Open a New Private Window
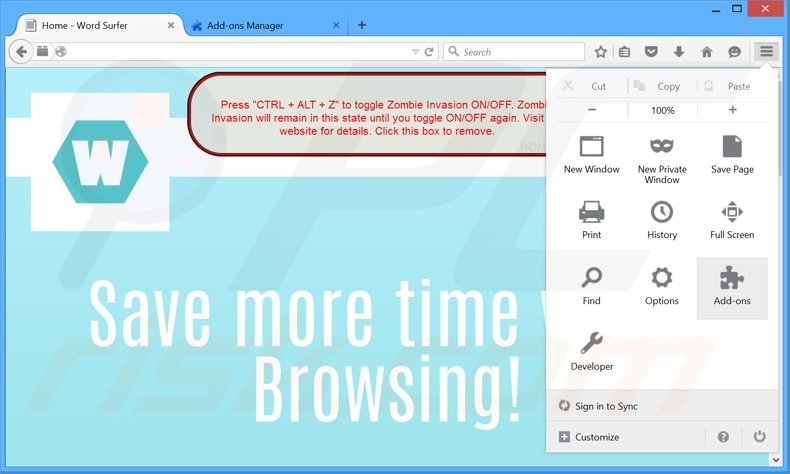Screen dimensions: 790x474 661,158
